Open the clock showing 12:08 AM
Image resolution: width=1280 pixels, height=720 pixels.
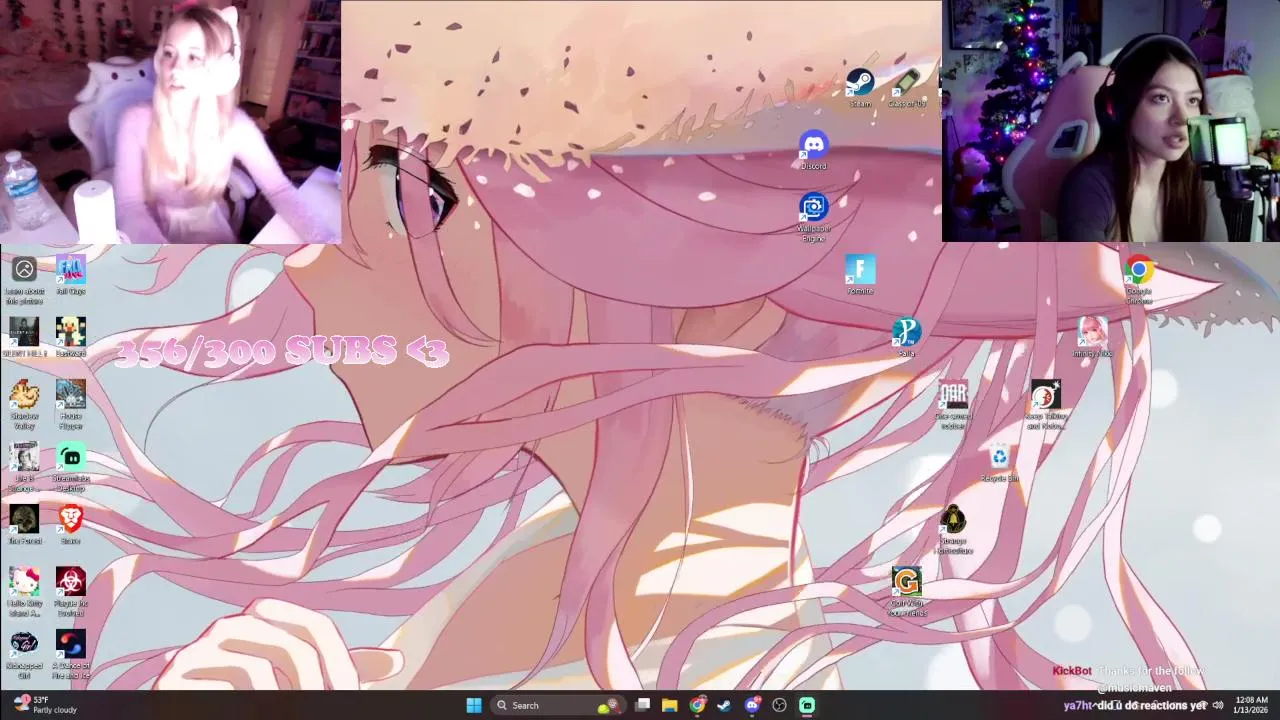tap(1252, 705)
